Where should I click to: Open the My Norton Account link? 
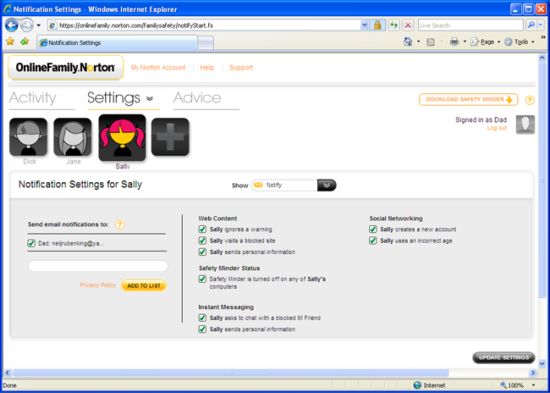158,67
